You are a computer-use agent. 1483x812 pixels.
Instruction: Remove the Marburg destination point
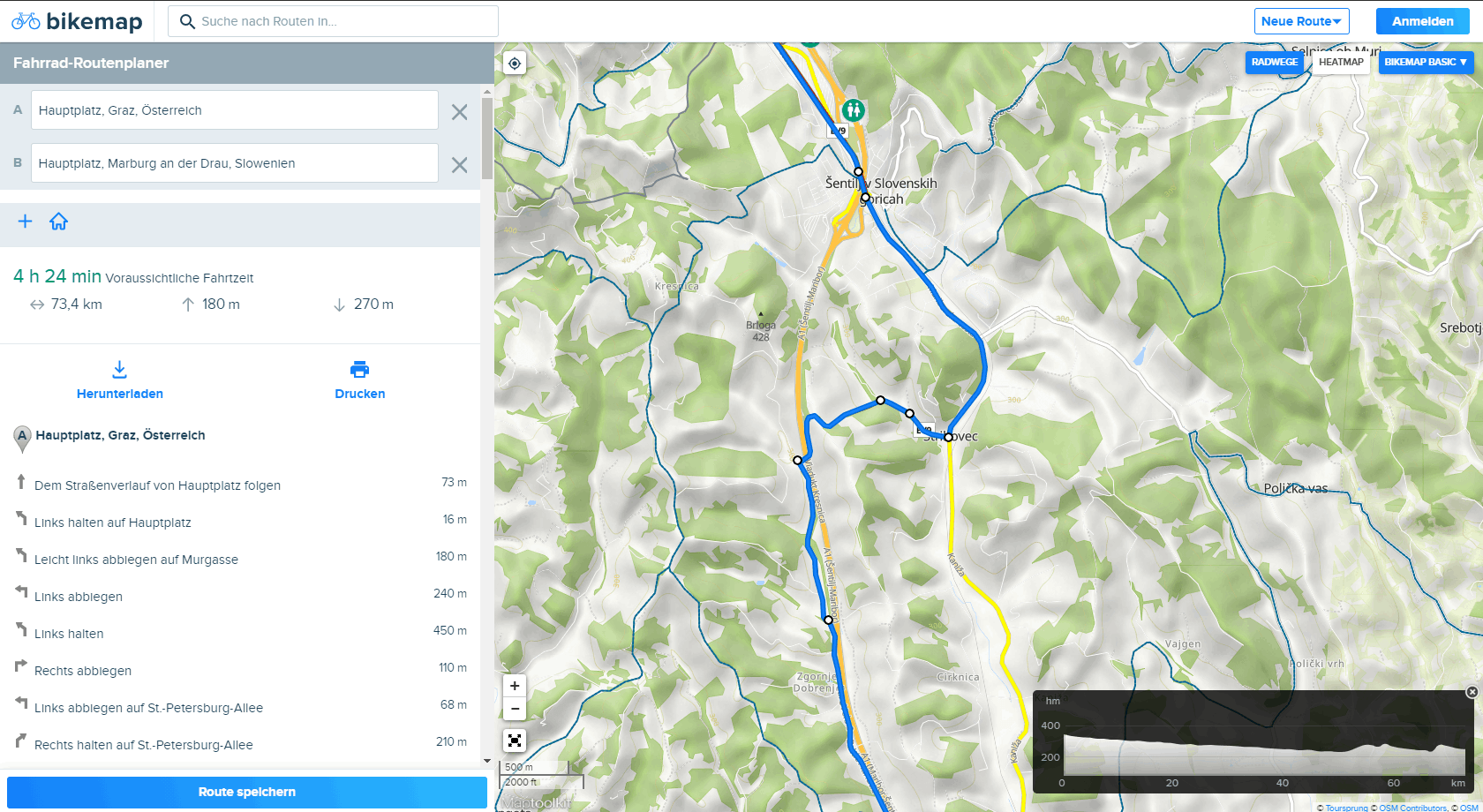click(459, 165)
